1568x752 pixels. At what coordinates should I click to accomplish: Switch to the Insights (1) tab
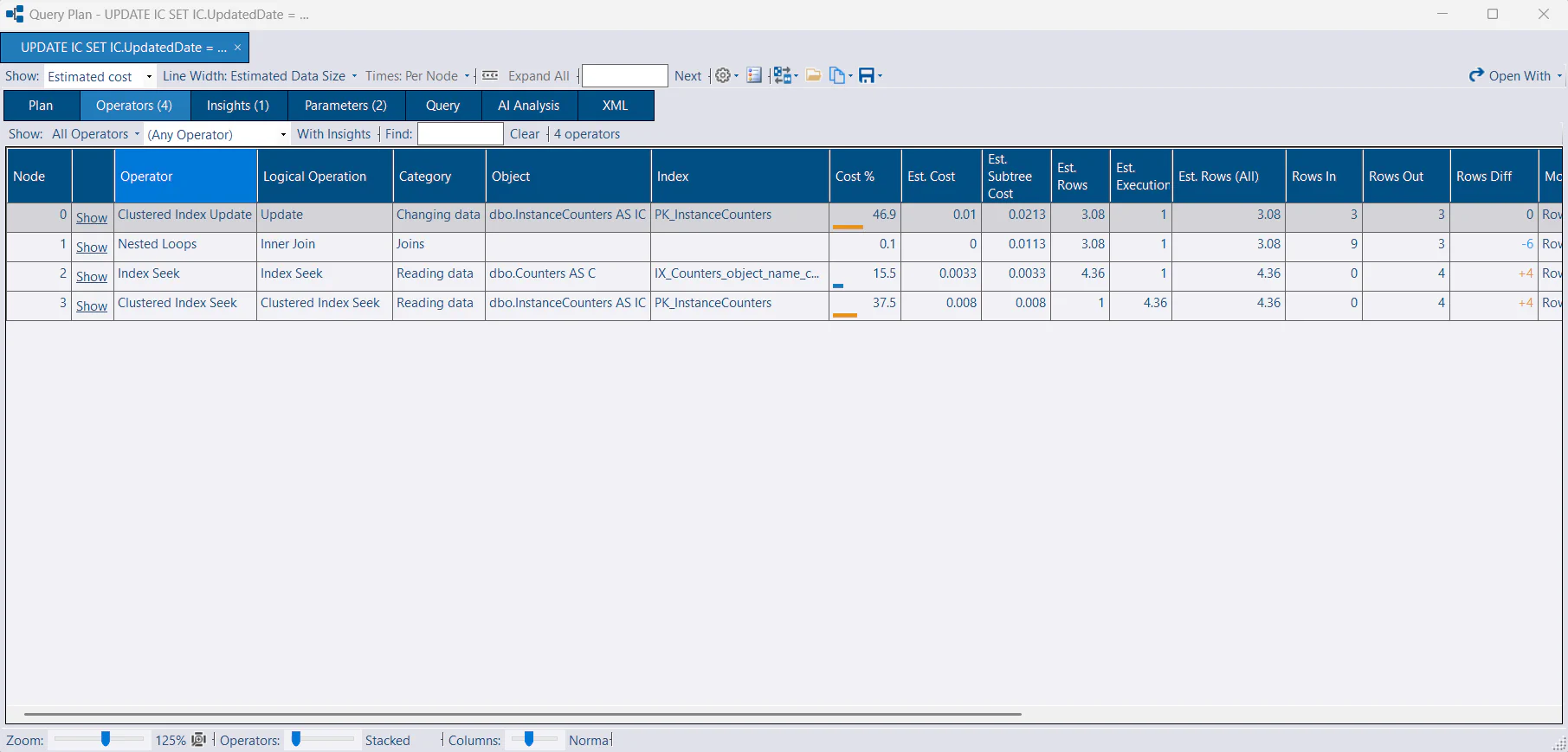point(238,106)
